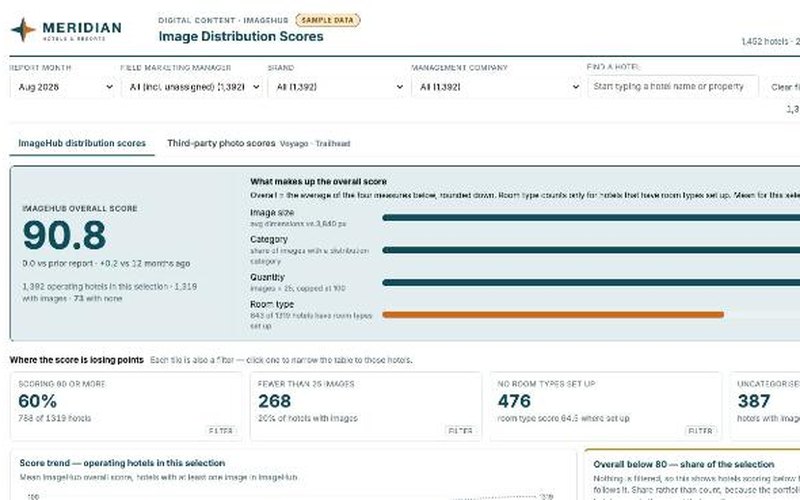This screenshot has height=500, width=800.
Task: Click the 60% scoring value
Action: pos(37,401)
